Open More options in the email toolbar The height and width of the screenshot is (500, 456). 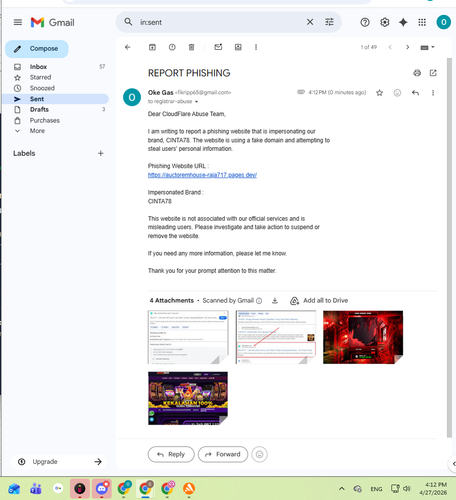tap(256, 47)
